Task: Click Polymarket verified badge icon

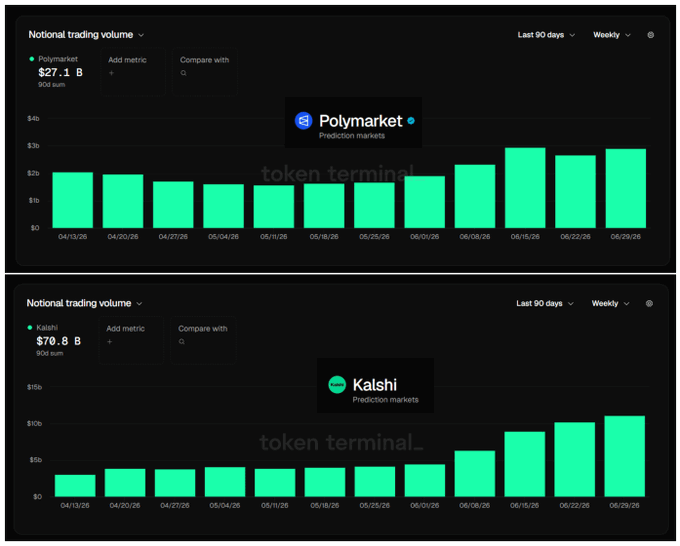Action: 411,121
